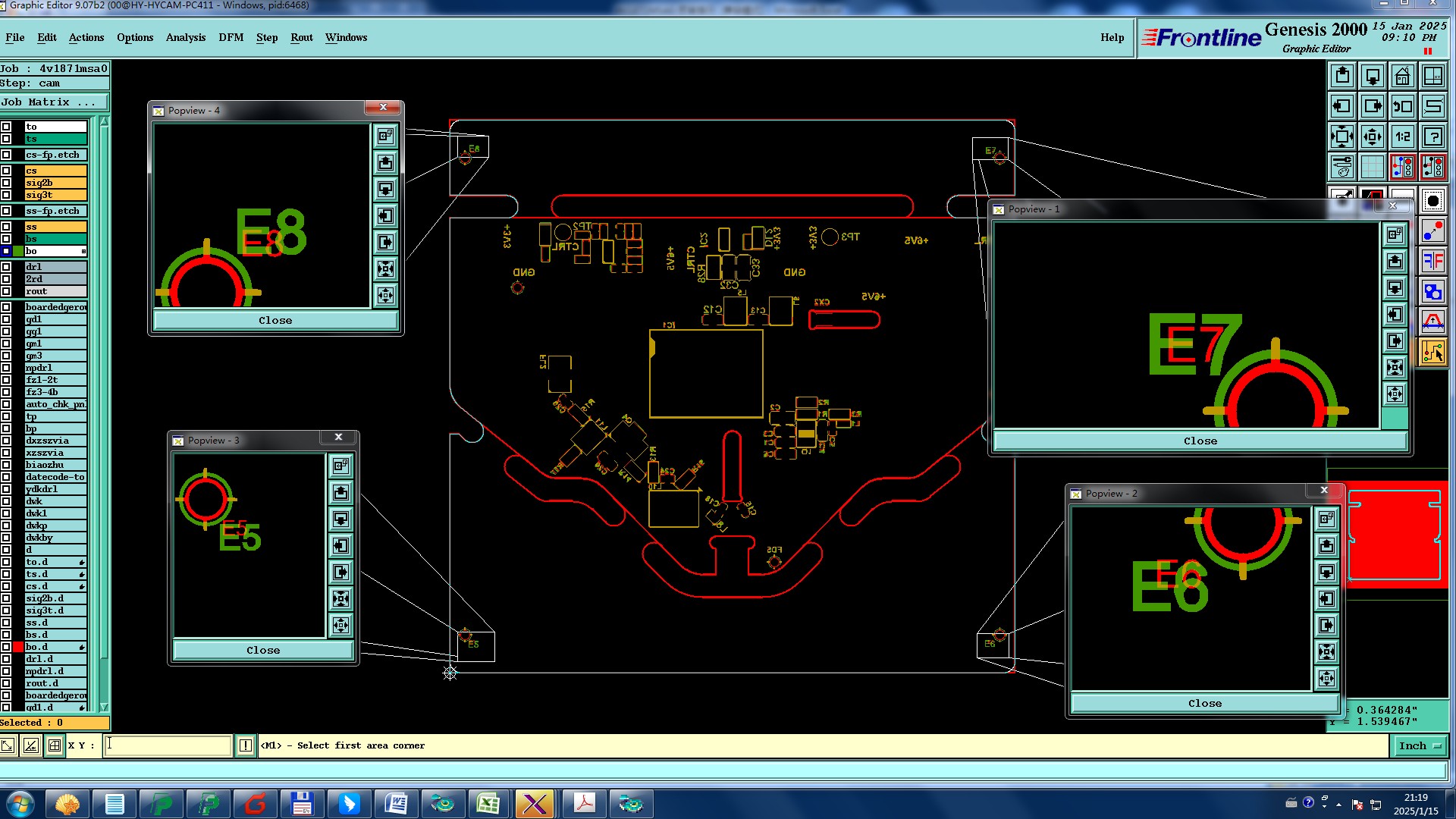Click the Home view icon
The height and width of the screenshot is (819, 1456).
point(1402,76)
